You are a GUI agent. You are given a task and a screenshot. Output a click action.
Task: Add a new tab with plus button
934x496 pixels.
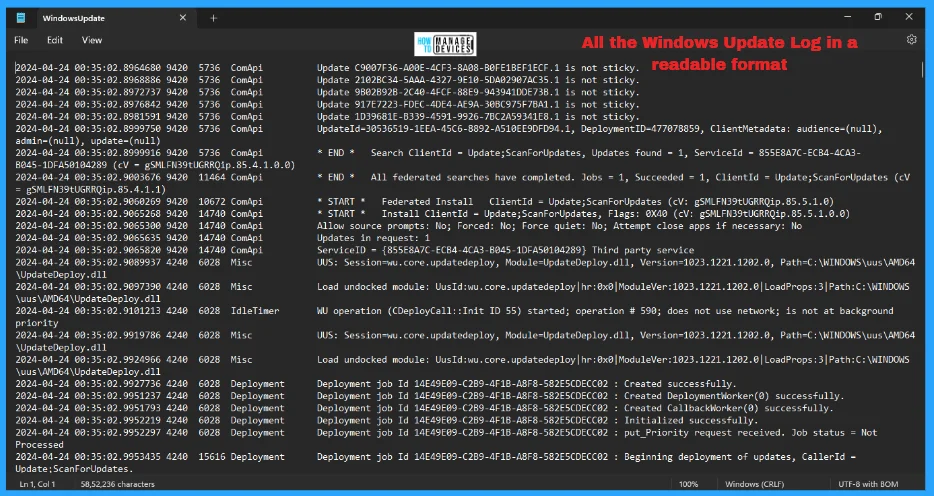coord(213,18)
